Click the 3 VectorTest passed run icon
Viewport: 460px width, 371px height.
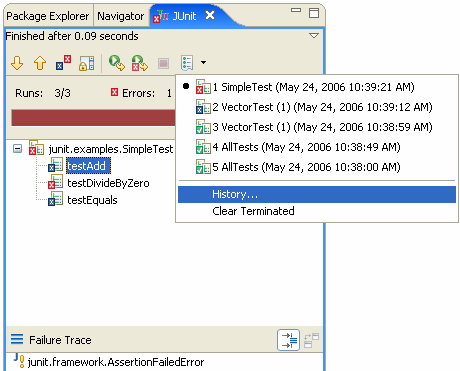click(x=203, y=126)
